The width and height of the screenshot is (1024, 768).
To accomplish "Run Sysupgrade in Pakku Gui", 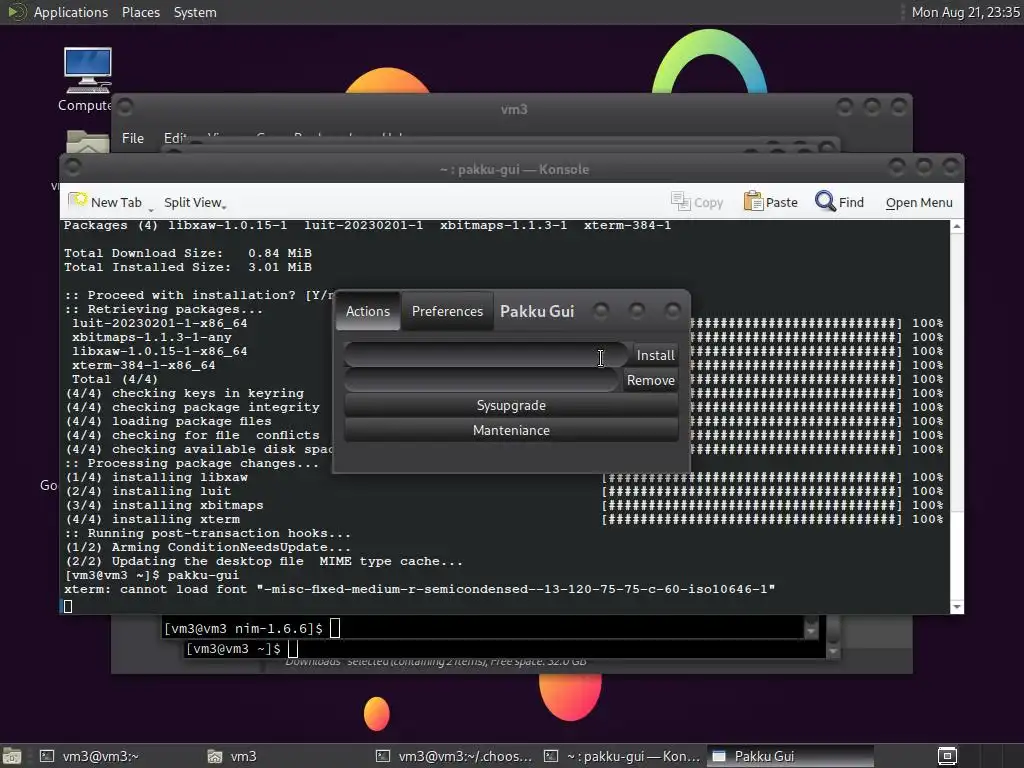I will pos(511,406).
